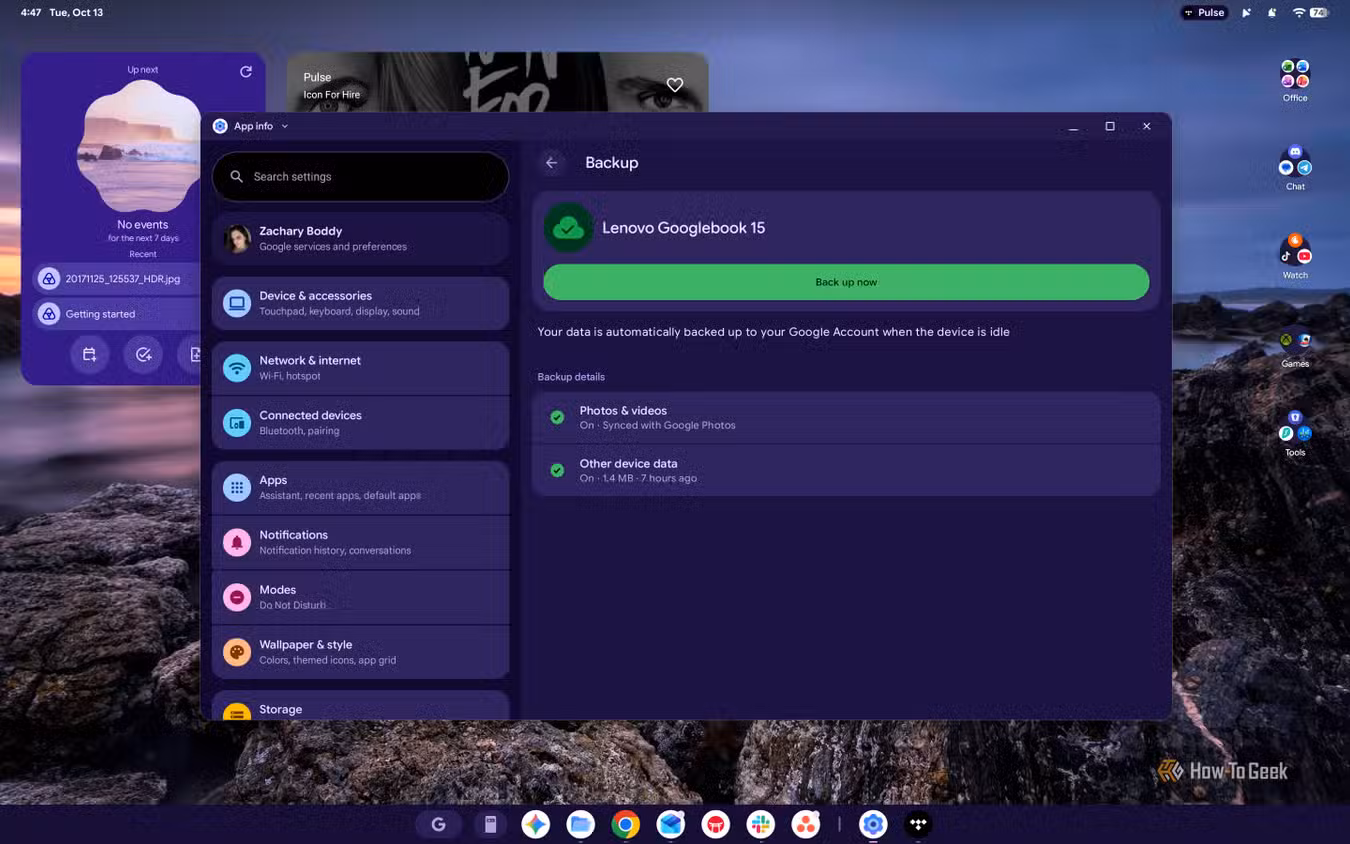Viewport: 1350px width, 844px height.
Task: Open the Apps settings section
Action: coord(361,488)
